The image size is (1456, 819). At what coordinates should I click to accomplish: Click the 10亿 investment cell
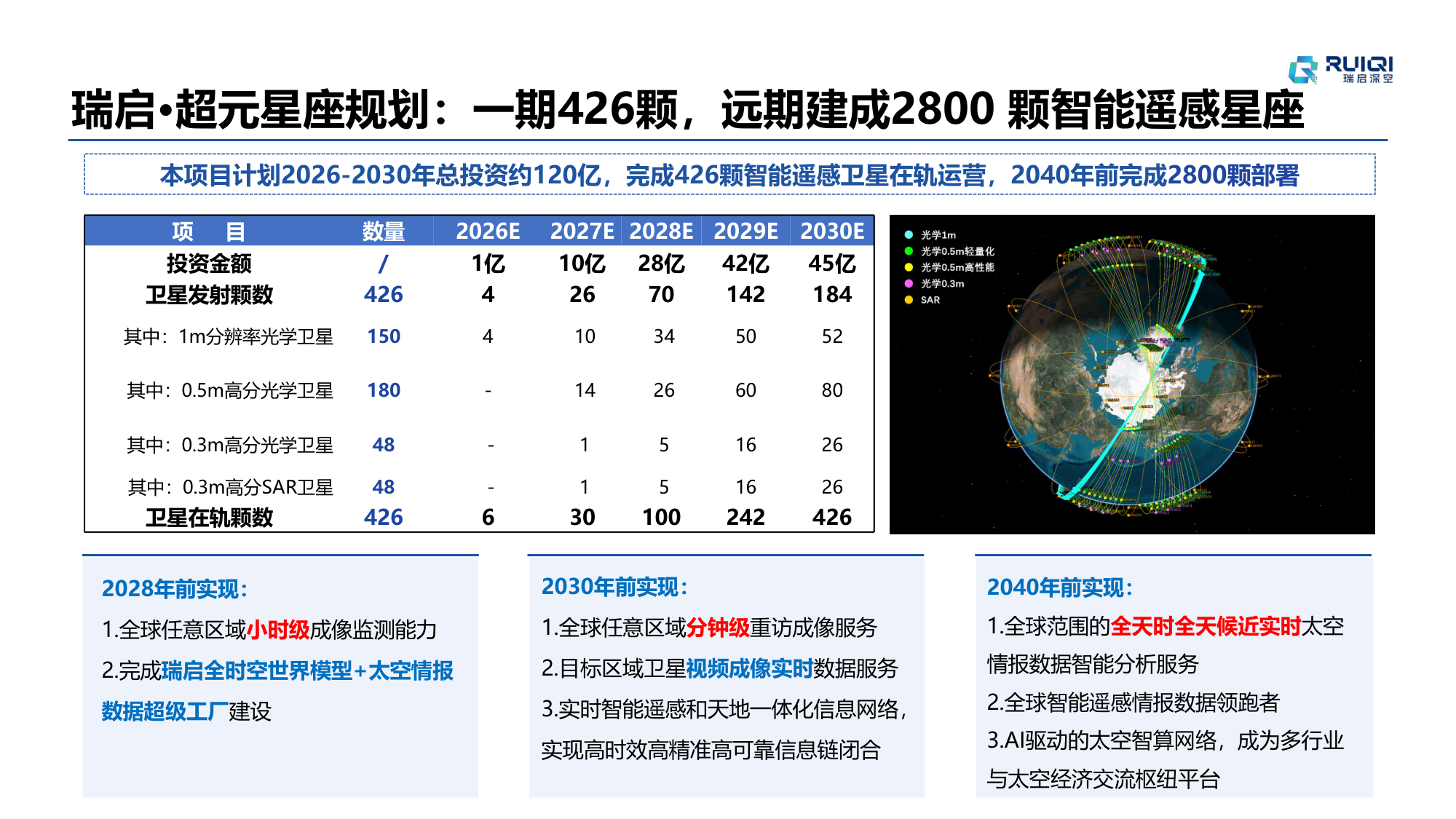point(582,263)
